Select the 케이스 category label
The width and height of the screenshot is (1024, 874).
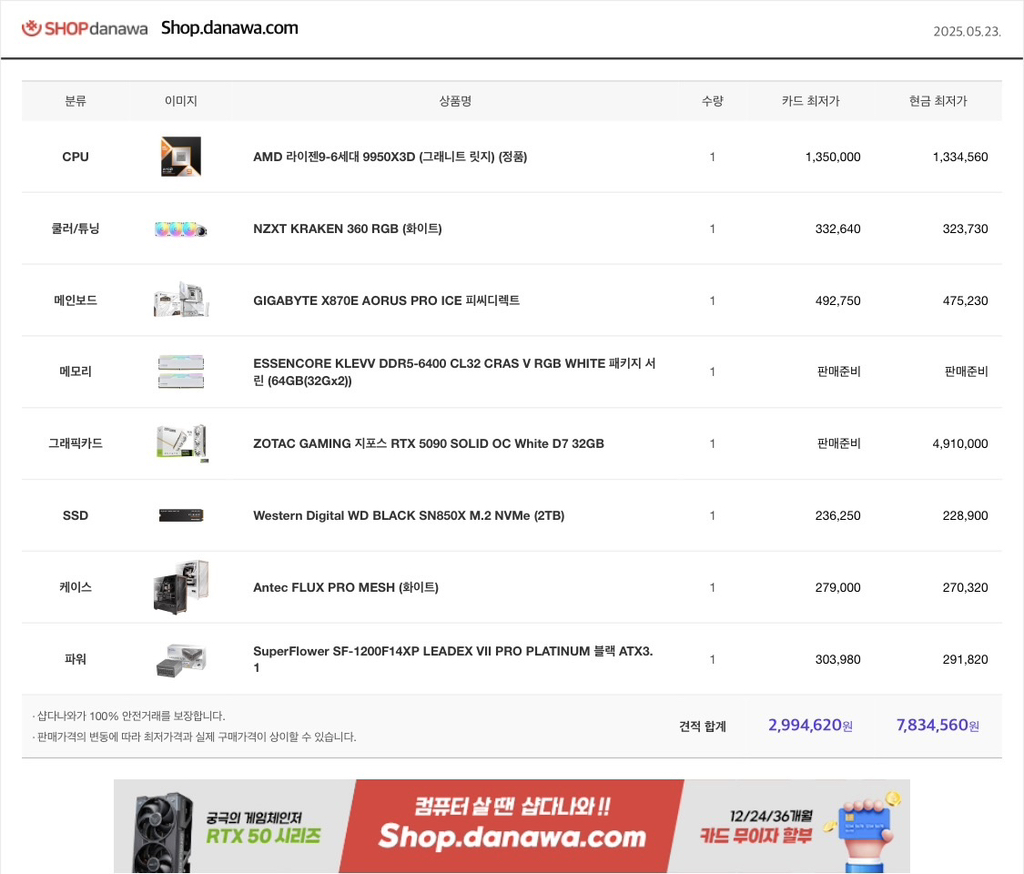(75, 587)
